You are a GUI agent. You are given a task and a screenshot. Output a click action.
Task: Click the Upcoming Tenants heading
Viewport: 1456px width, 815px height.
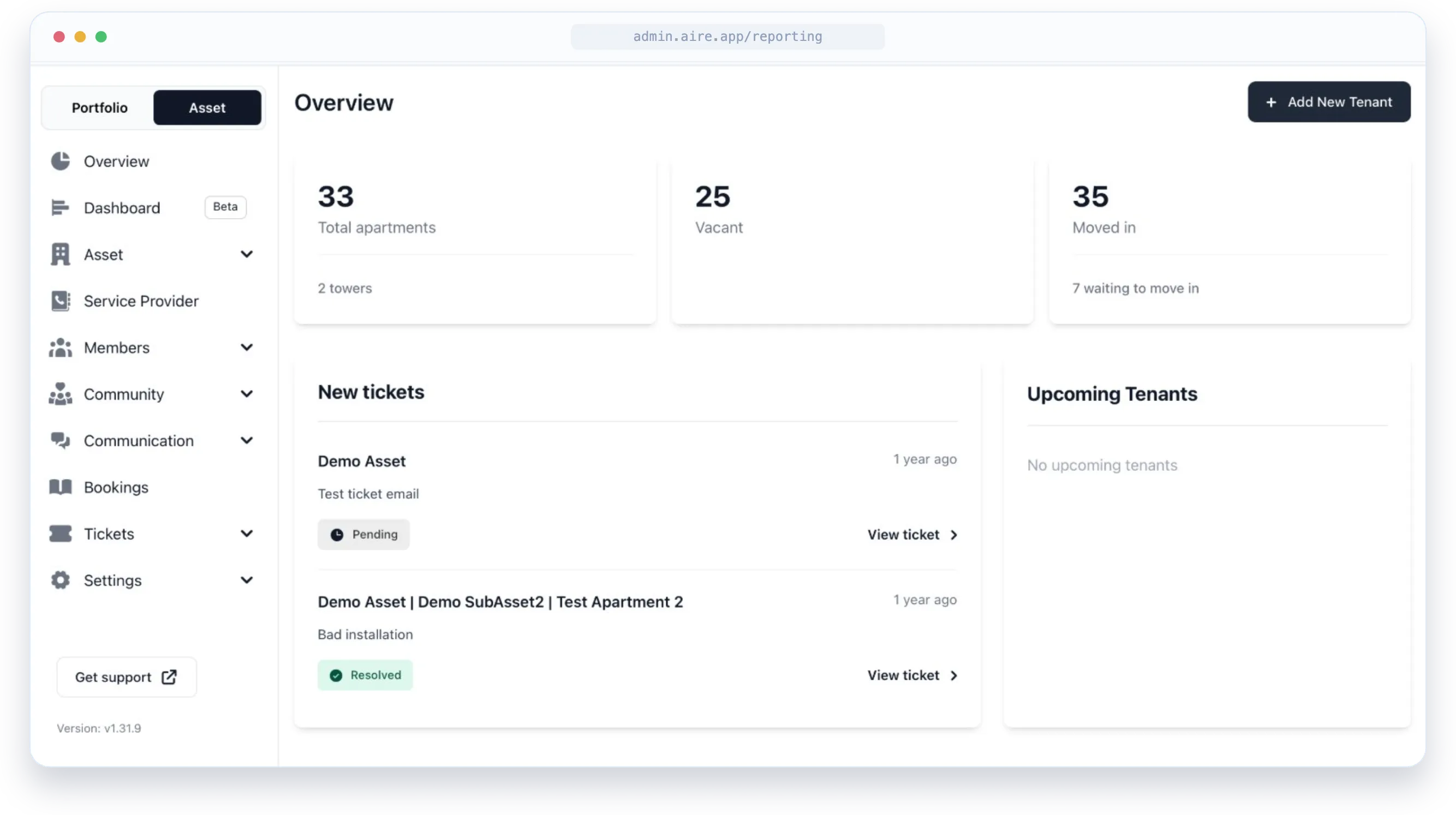(1112, 394)
